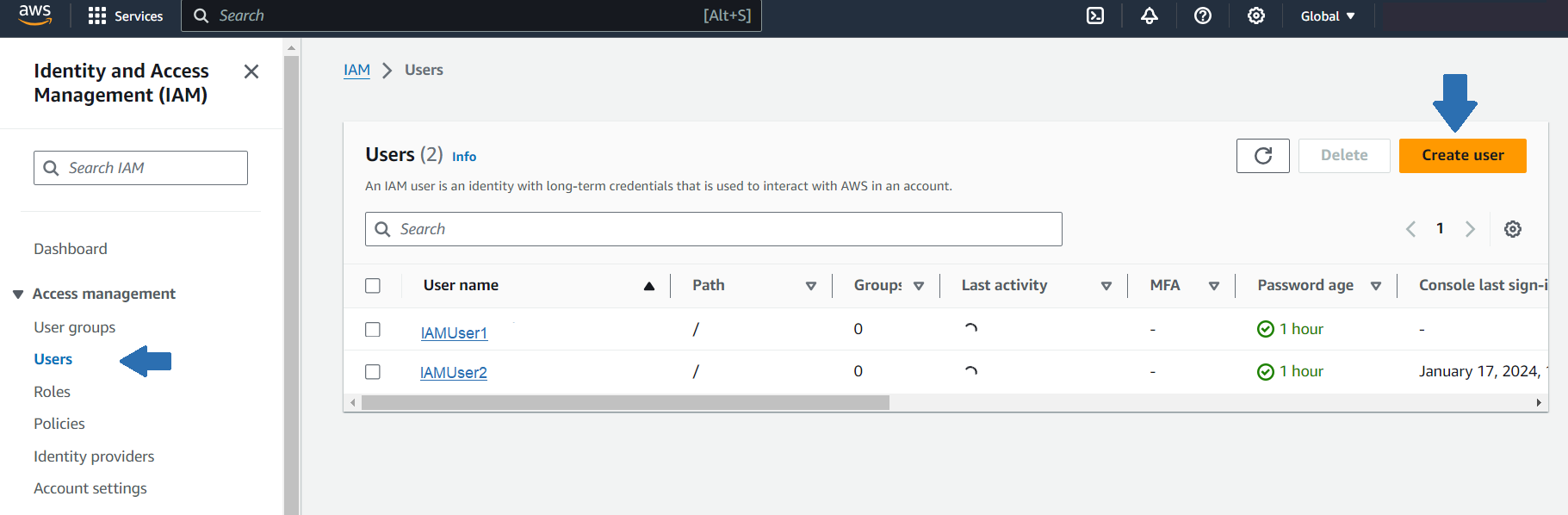This screenshot has width=1568, height=515.
Task: Click the up arrow of sidebar scrollbar
Action: pos(291,48)
